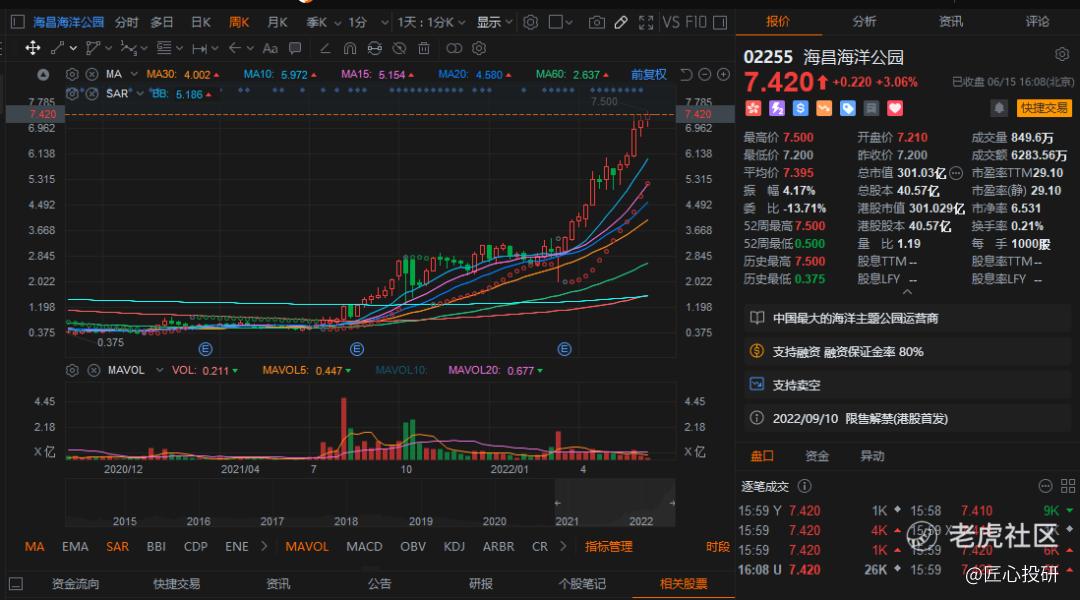
Task: Remove the MAVOL indicator with X
Action: pos(94,371)
